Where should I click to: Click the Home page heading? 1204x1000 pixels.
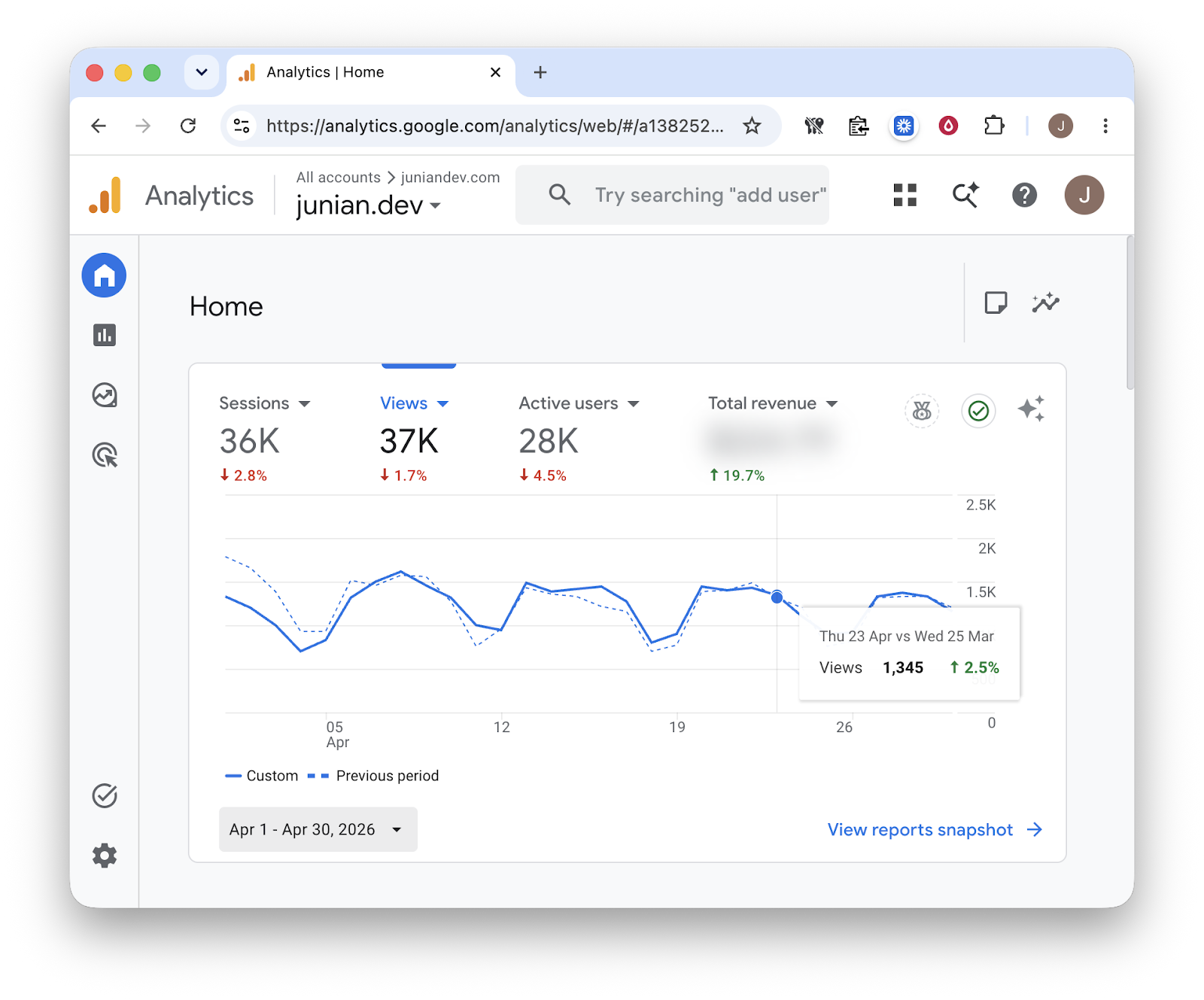(x=226, y=306)
